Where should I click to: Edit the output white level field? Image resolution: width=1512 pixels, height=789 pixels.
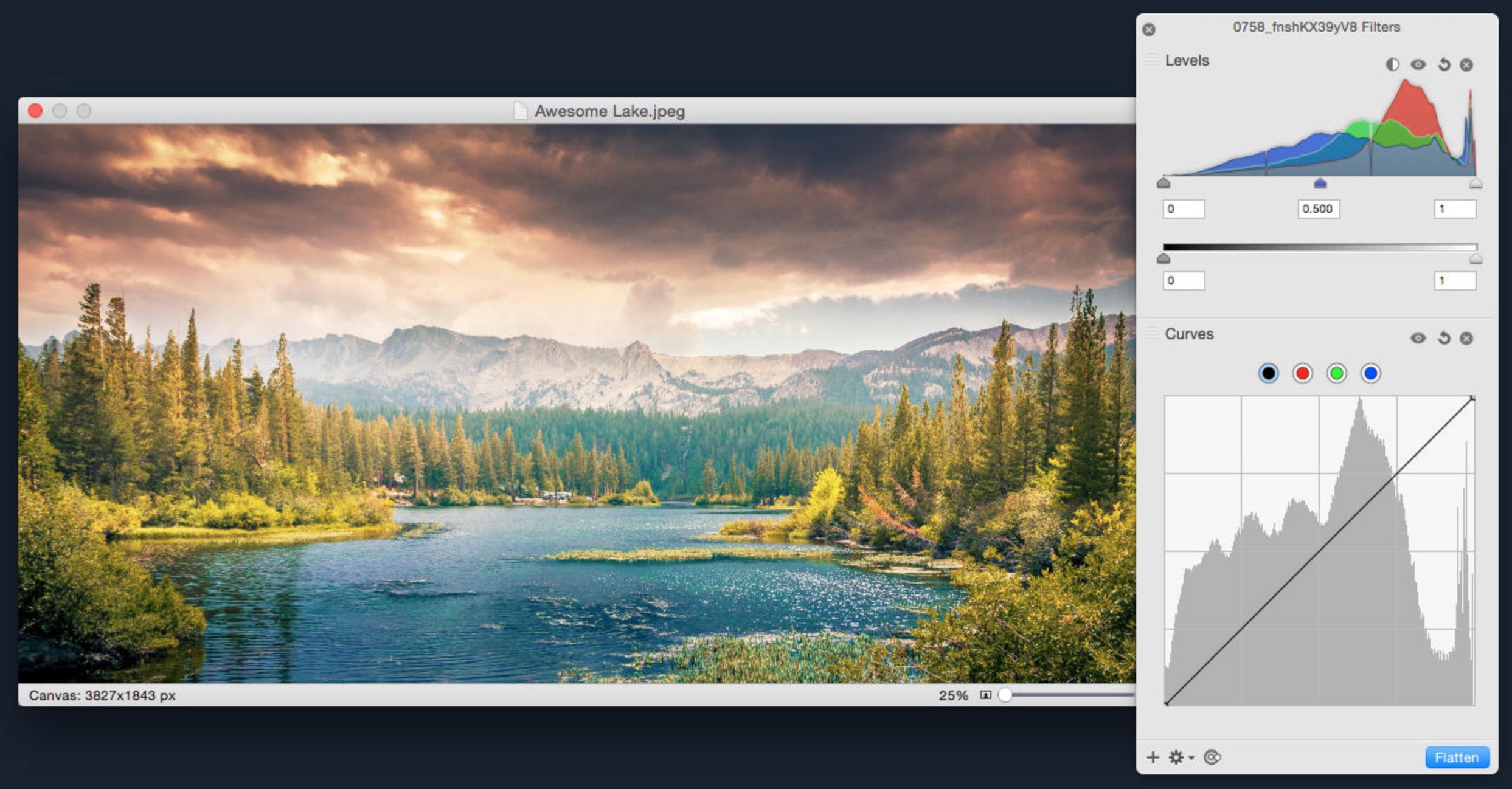click(x=1455, y=281)
